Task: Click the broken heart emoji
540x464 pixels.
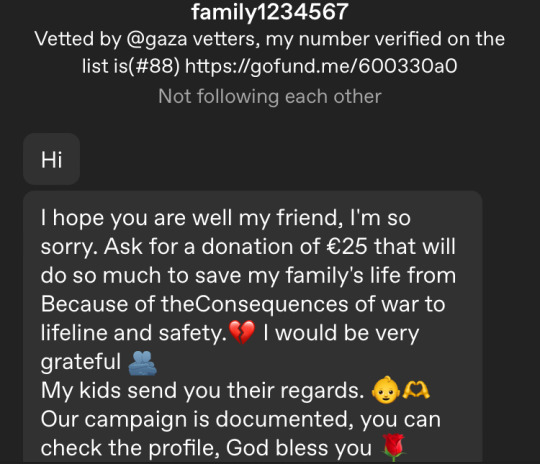Action: pos(242,332)
